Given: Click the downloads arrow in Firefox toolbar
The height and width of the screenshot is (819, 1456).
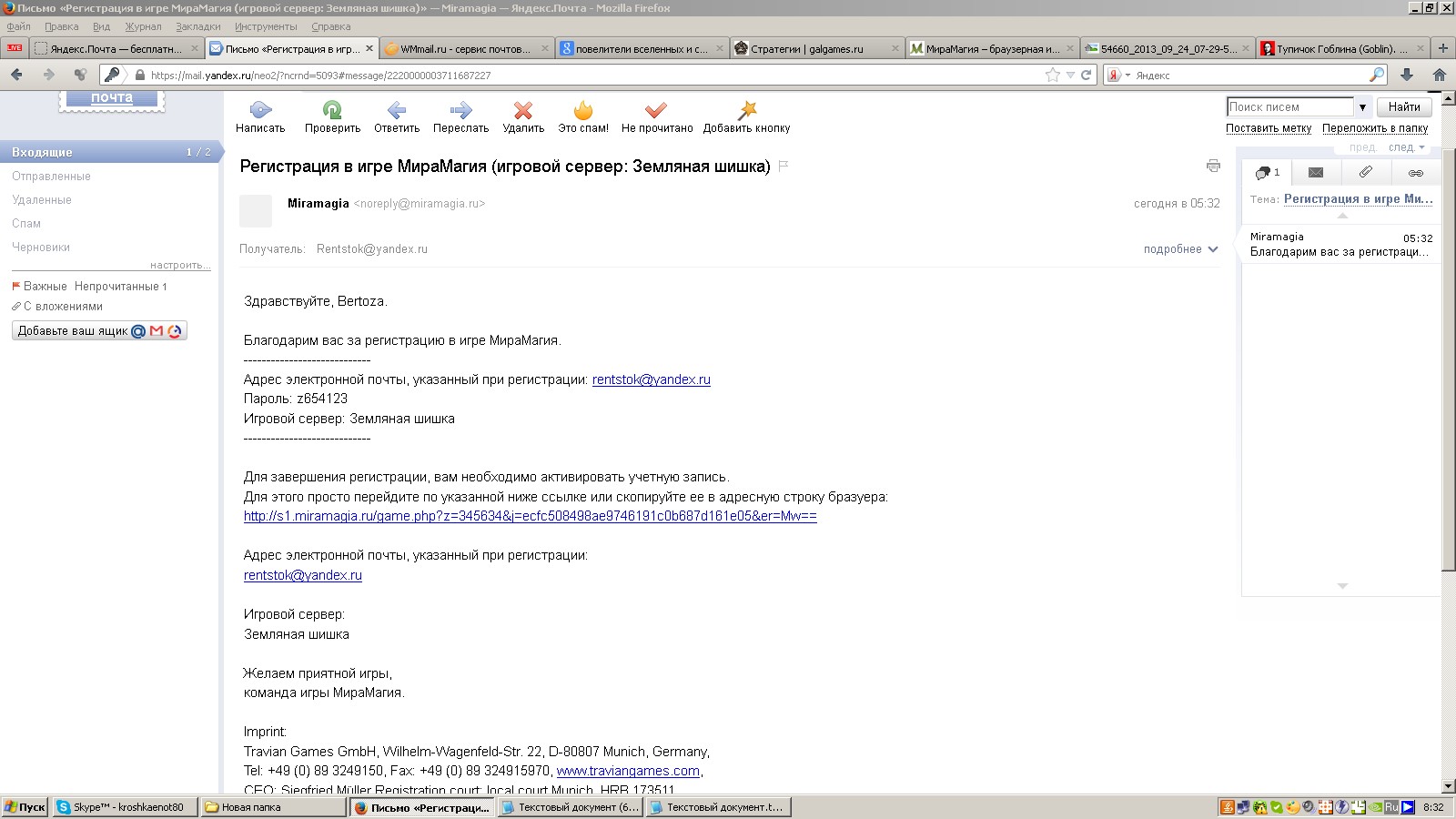Looking at the screenshot, I should click(1406, 75).
